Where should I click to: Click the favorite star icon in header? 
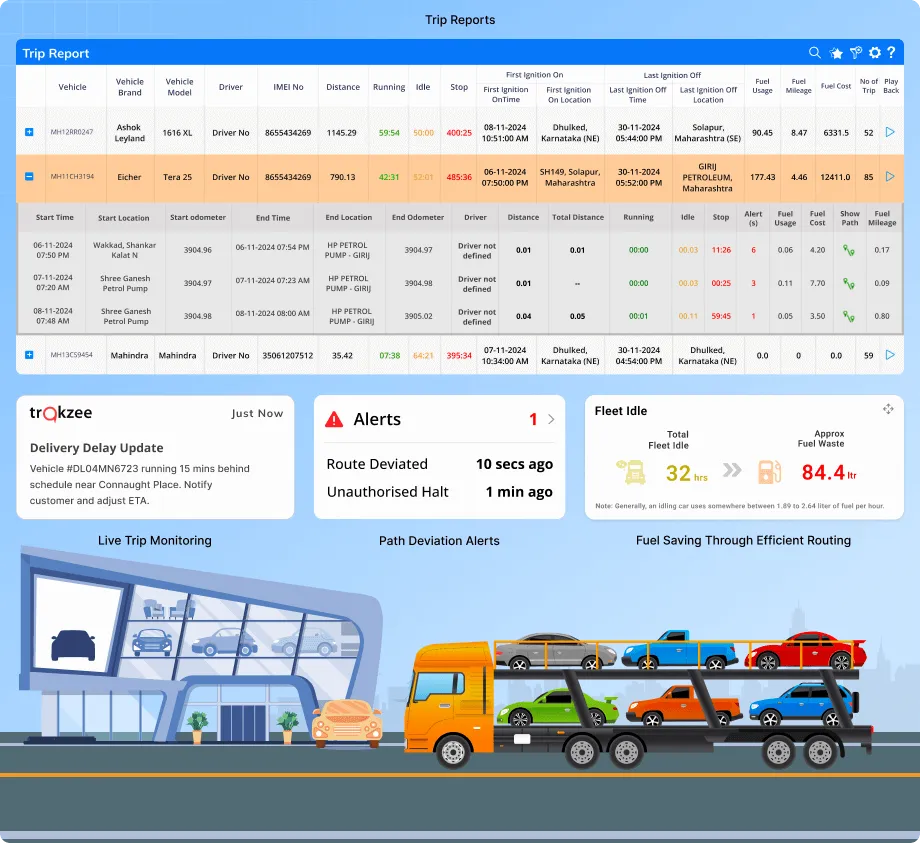coord(836,53)
